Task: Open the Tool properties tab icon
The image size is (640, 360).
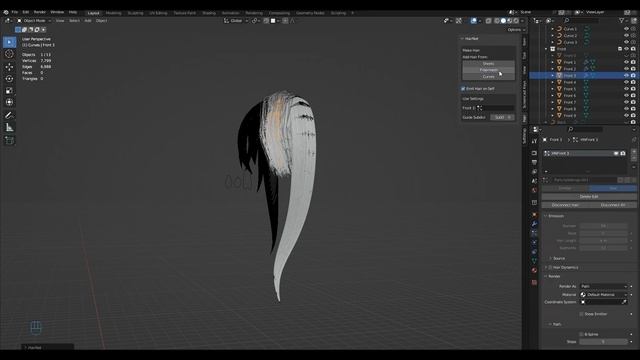Action: [534, 141]
